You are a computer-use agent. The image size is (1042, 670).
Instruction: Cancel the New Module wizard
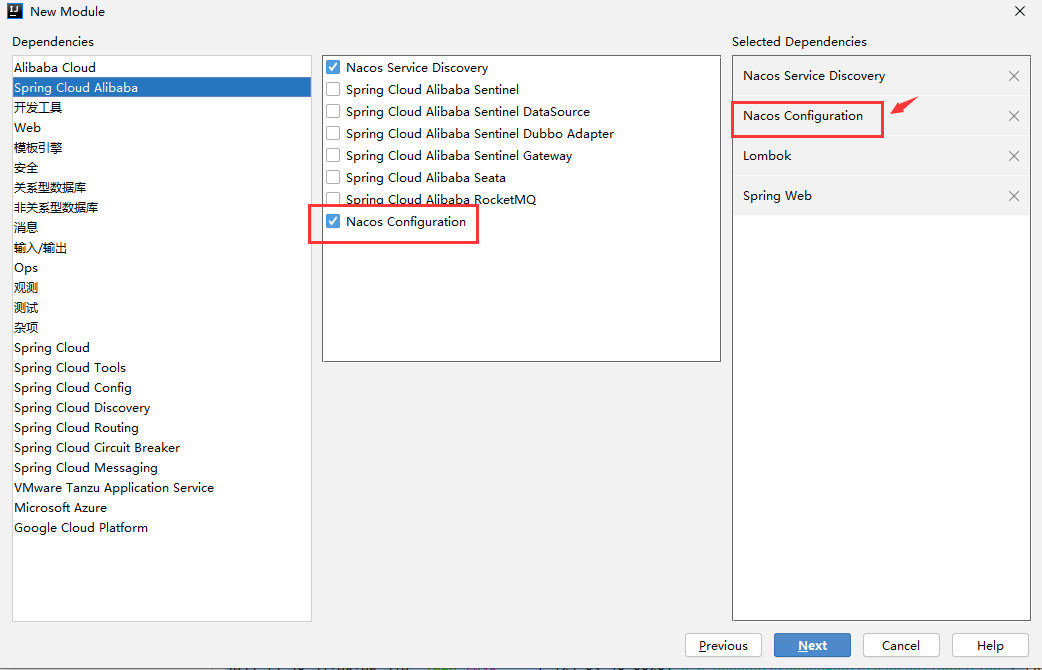pyautogui.click(x=900, y=645)
